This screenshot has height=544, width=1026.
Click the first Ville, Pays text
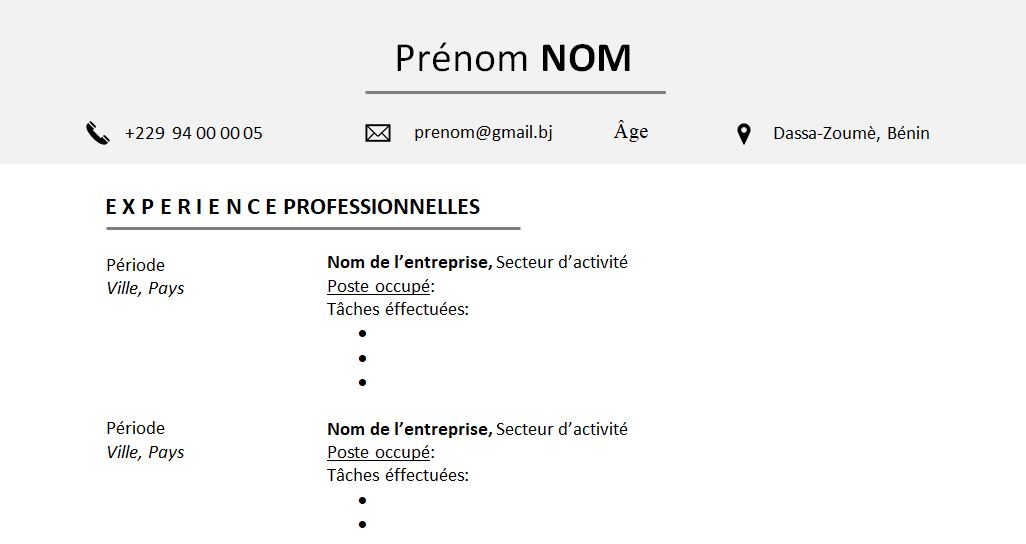tap(145, 288)
